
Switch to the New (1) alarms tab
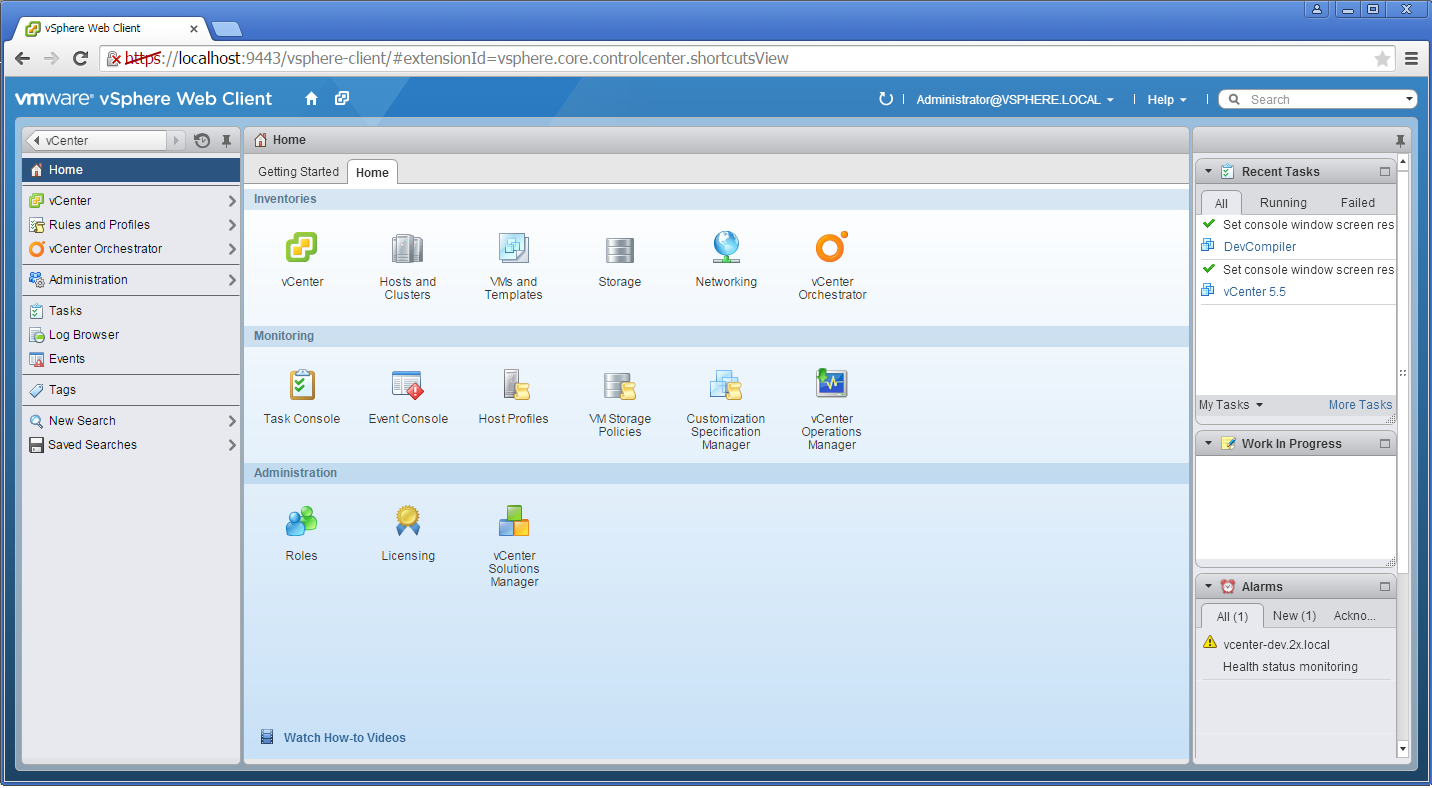pos(1294,616)
